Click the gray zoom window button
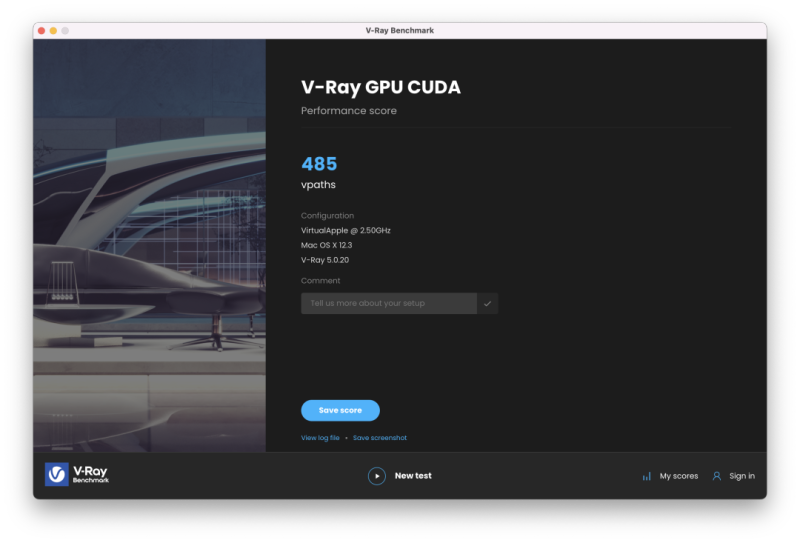The height and width of the screenshot is (543, 800). 66,31
